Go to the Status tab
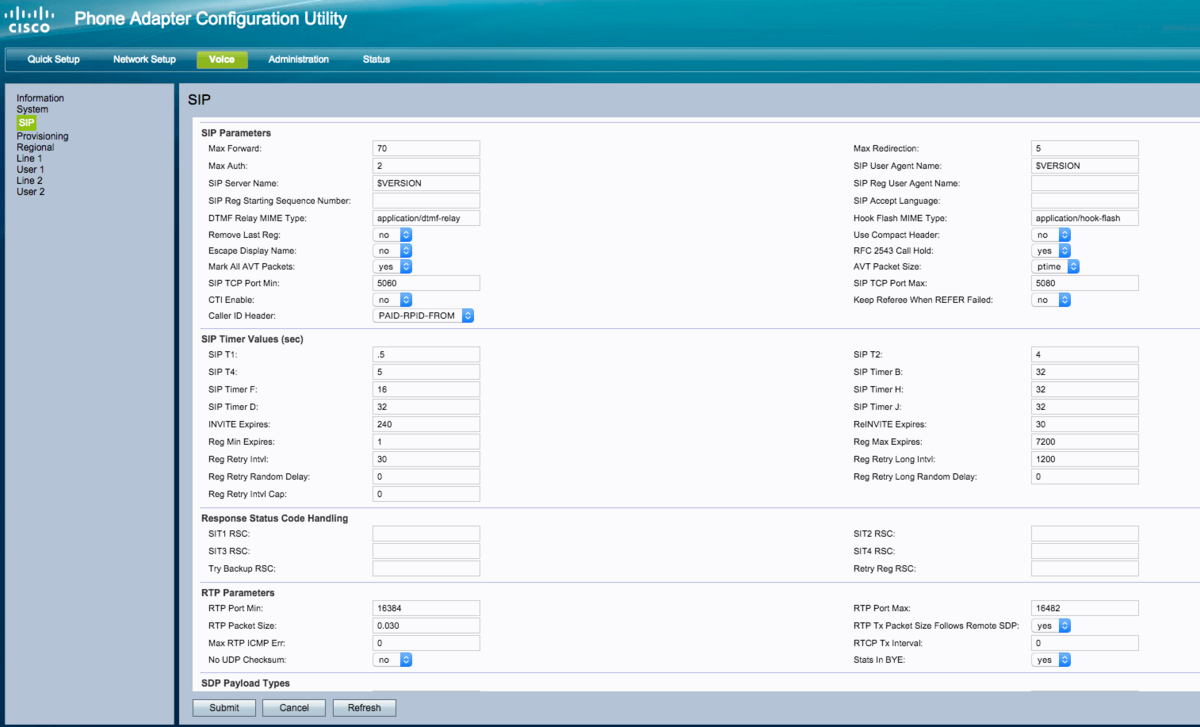Screen dimensions: 1200x727 click(x=376, y=60)
